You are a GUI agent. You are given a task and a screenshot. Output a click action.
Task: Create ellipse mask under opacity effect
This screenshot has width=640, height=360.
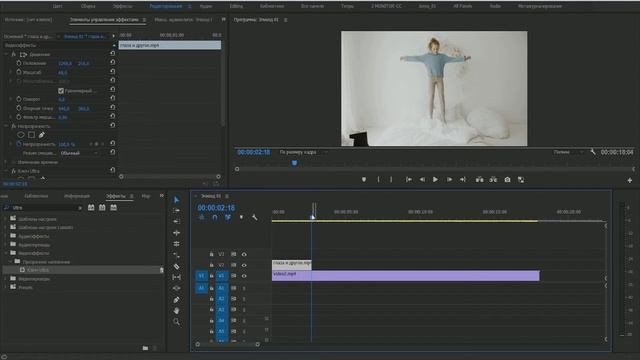coord(21,135)
